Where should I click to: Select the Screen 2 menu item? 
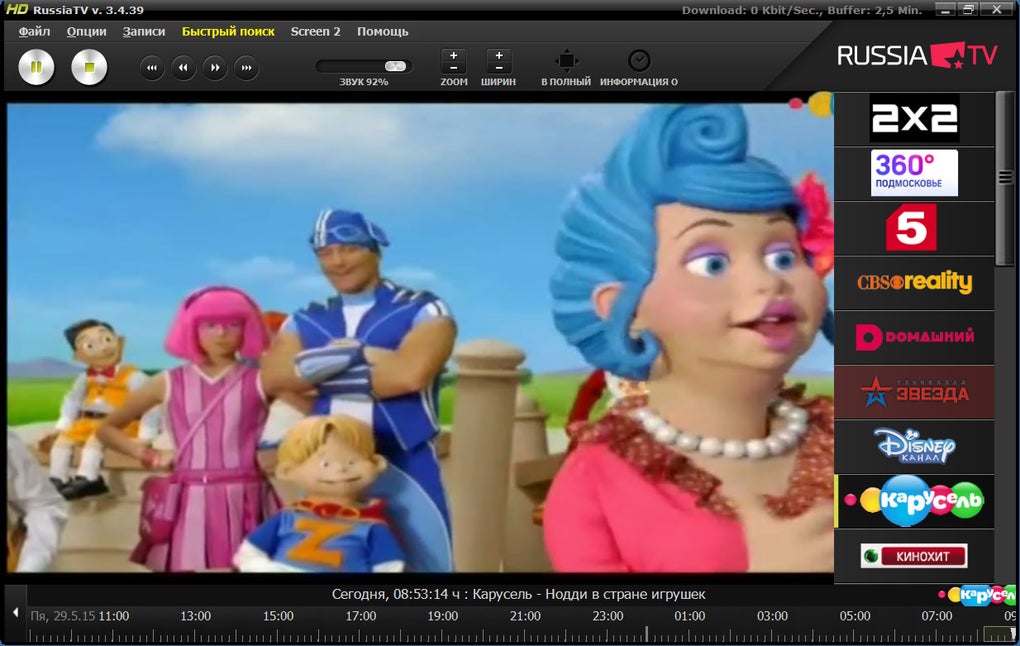(315, 31)
